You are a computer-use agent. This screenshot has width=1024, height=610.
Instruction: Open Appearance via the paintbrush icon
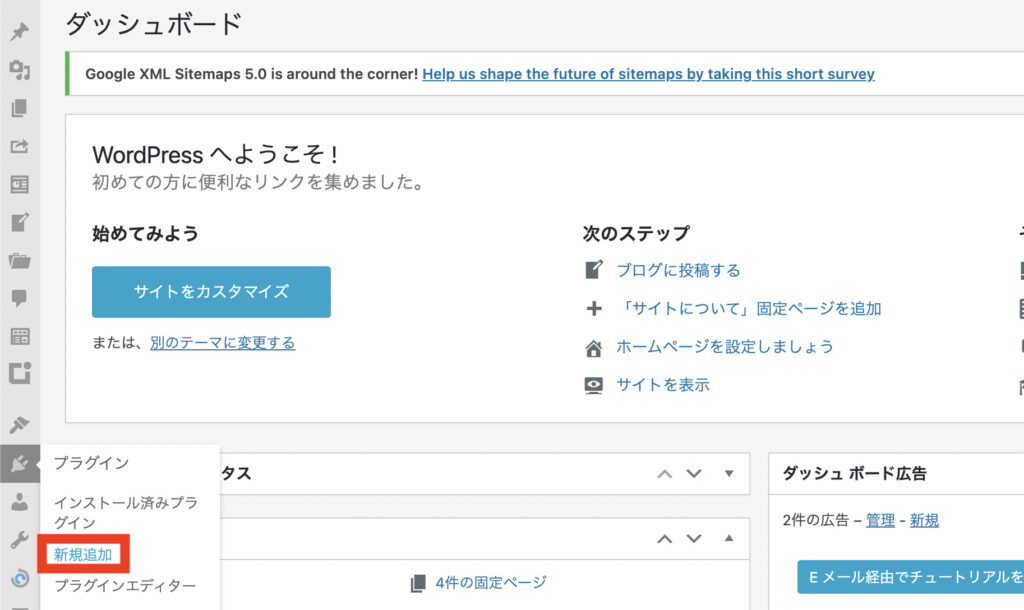pos(20,425)
